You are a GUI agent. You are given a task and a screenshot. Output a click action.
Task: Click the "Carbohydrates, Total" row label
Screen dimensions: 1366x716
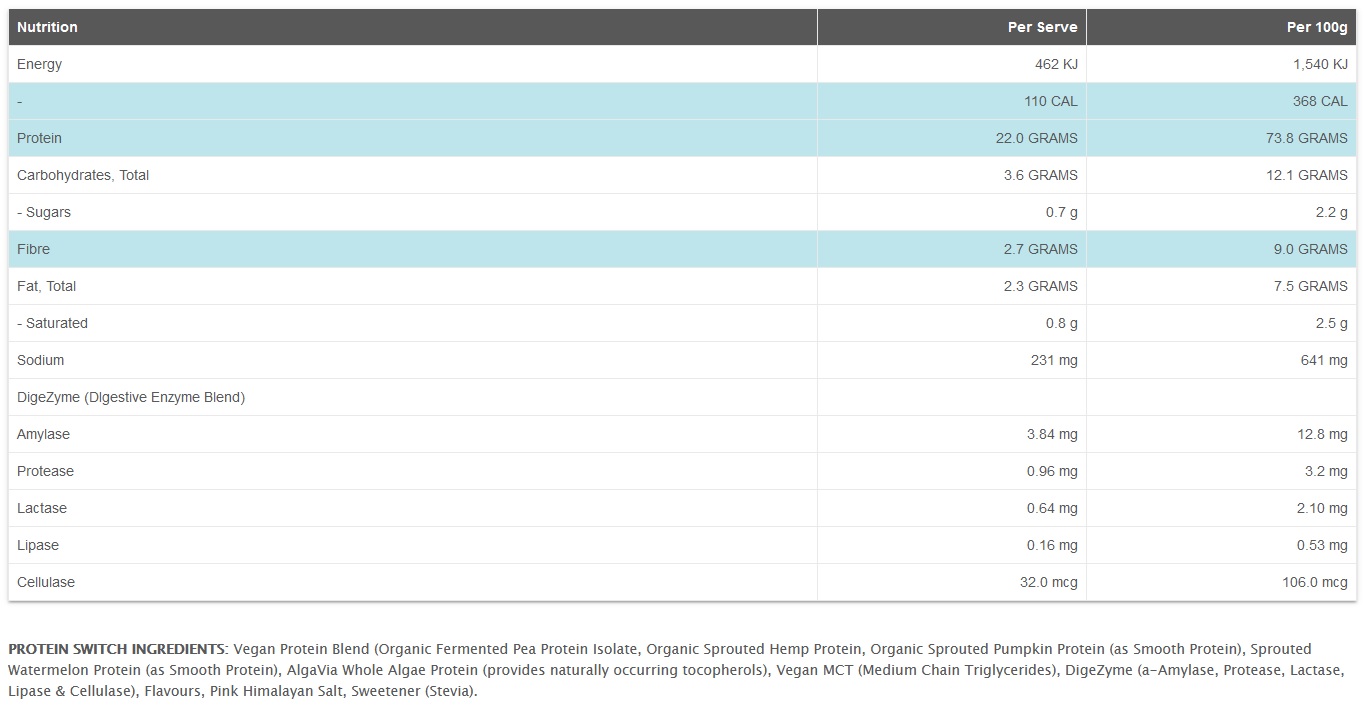pos(83,175)
